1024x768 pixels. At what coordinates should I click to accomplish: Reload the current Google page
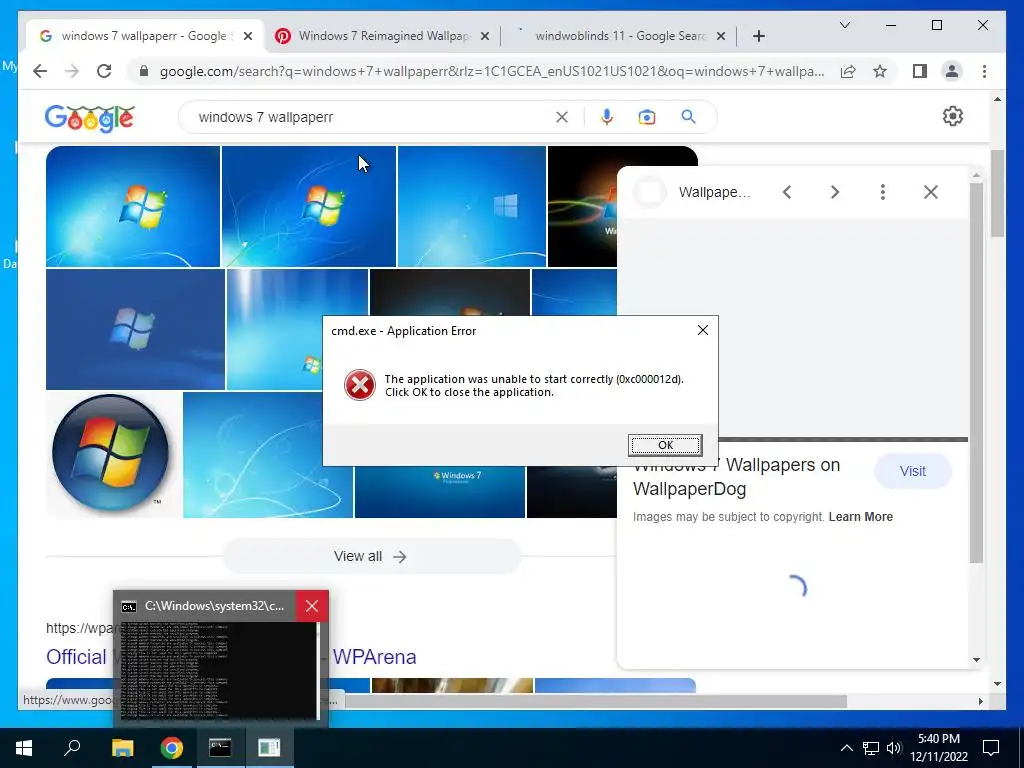click(104, 71)
